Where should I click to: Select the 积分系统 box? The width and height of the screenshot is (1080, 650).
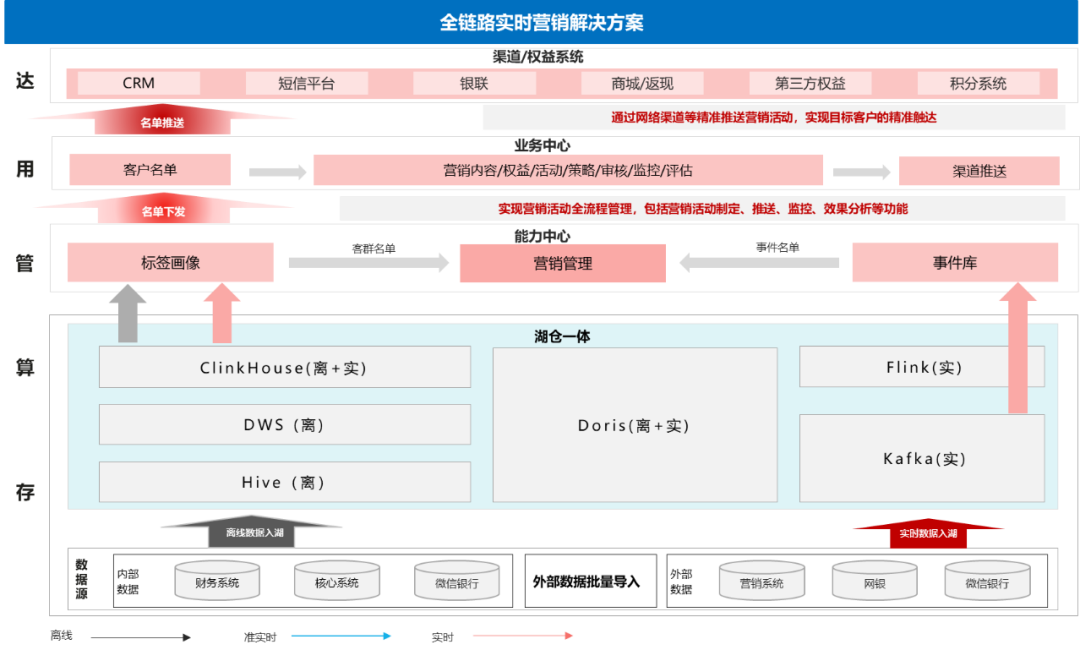[978, 83]
